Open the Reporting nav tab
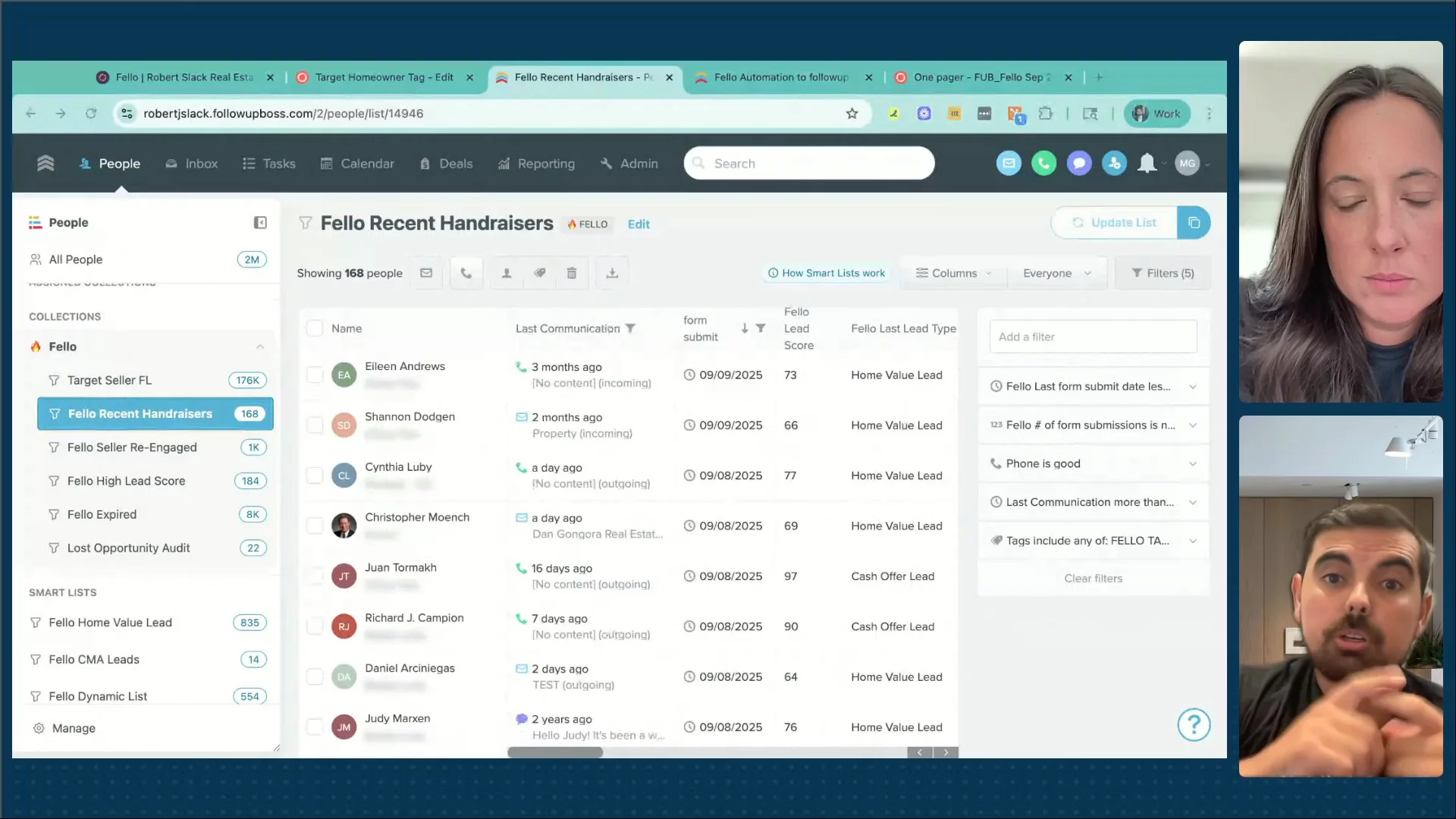Image resolution: width=1456 pixels, height=819 pixels. point(536,163)
